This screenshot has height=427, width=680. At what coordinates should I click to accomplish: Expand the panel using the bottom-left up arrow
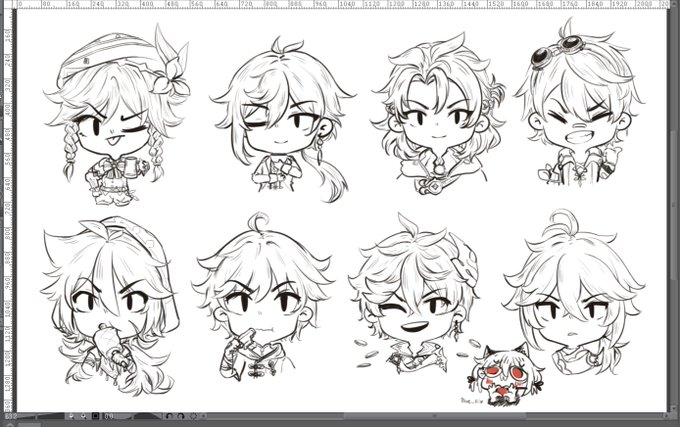tap(10, 424)
